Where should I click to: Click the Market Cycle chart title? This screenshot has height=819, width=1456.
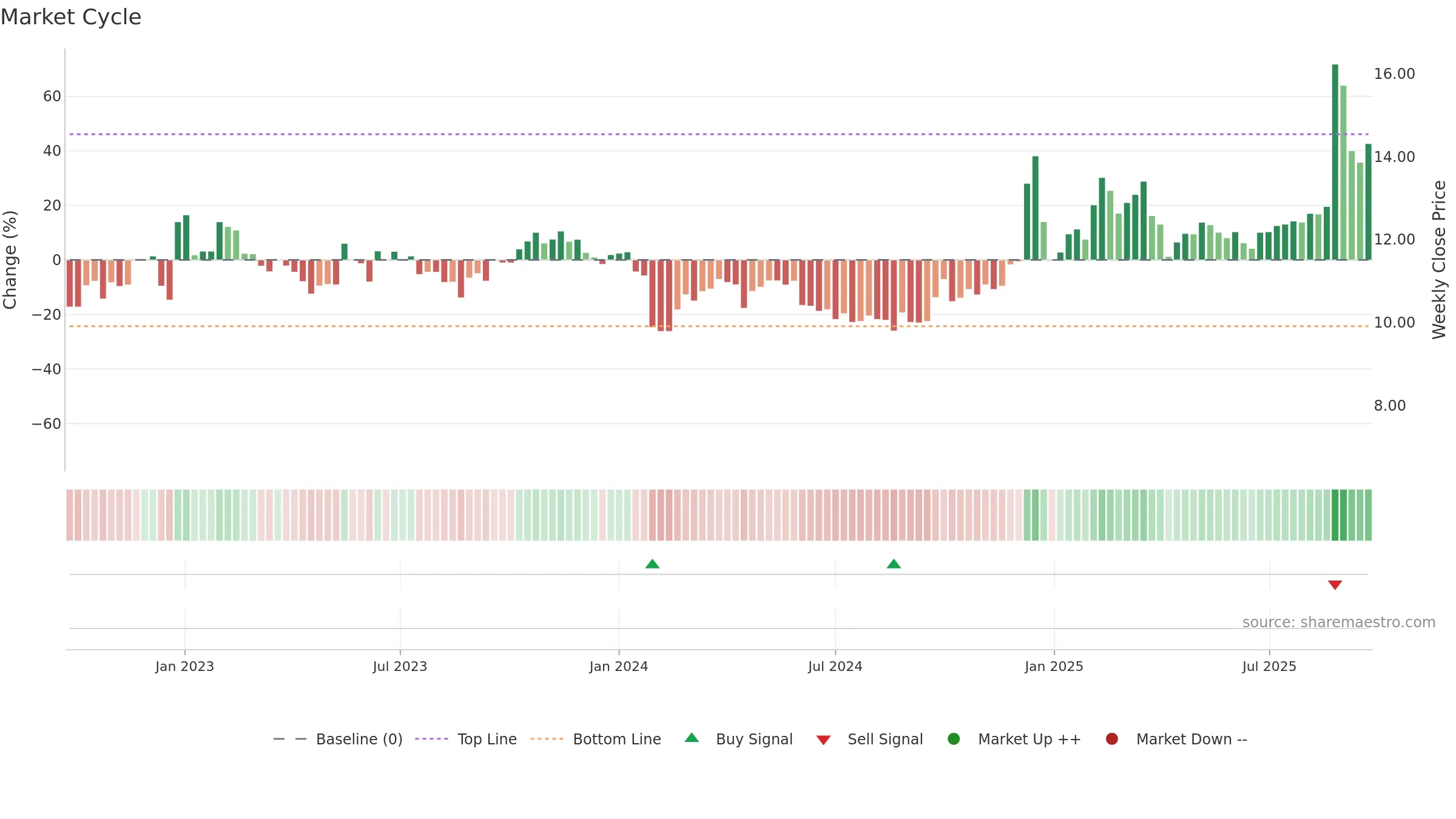(71, 17)
